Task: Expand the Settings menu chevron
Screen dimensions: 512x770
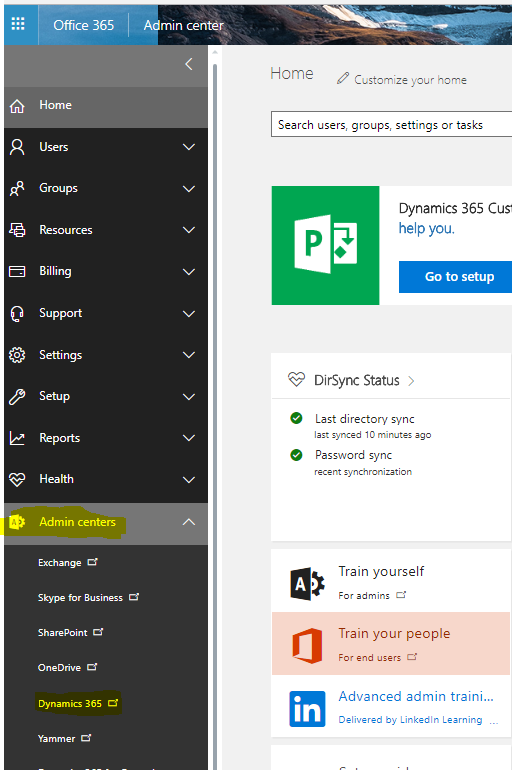Action: click(x=189, y=355)
